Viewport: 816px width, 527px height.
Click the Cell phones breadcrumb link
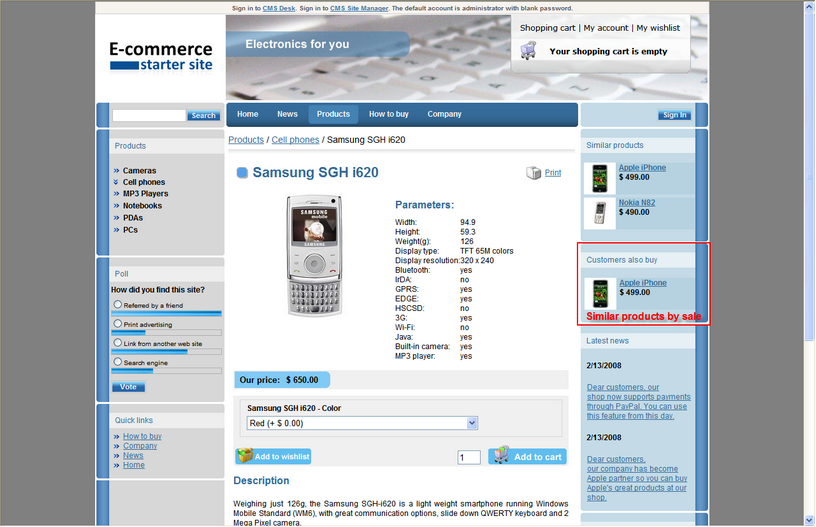[295, 140]
